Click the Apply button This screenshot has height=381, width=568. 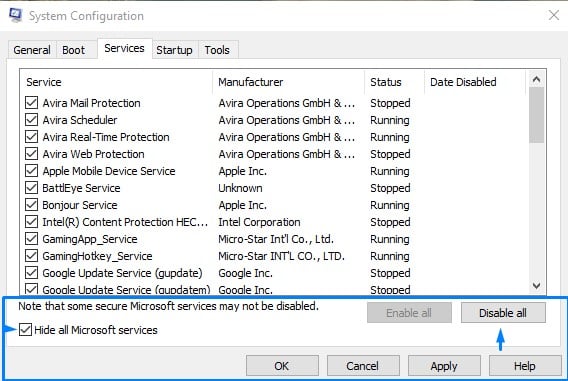click(x=444, y=366)
